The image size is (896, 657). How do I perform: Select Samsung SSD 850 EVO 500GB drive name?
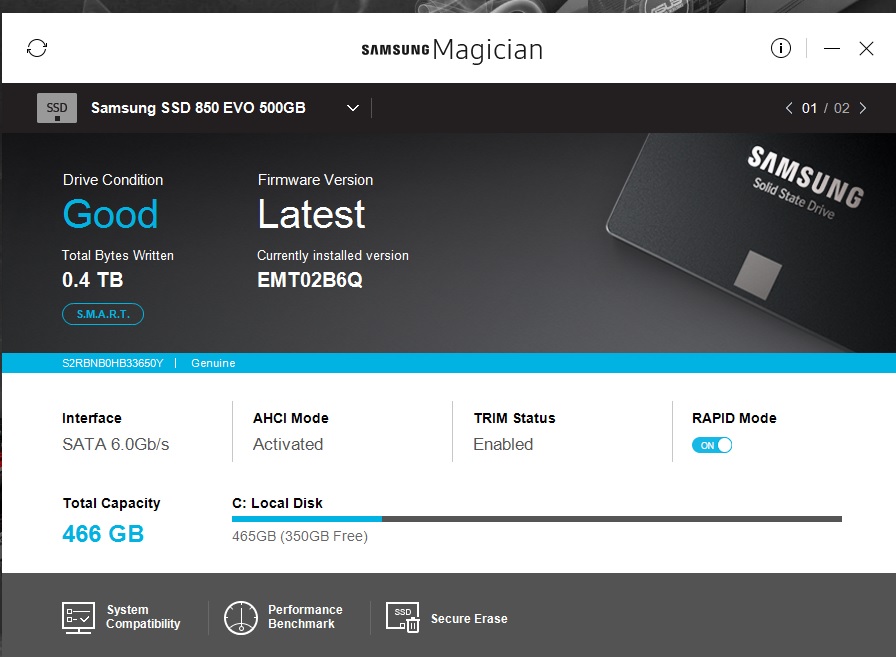click(198, 108)
